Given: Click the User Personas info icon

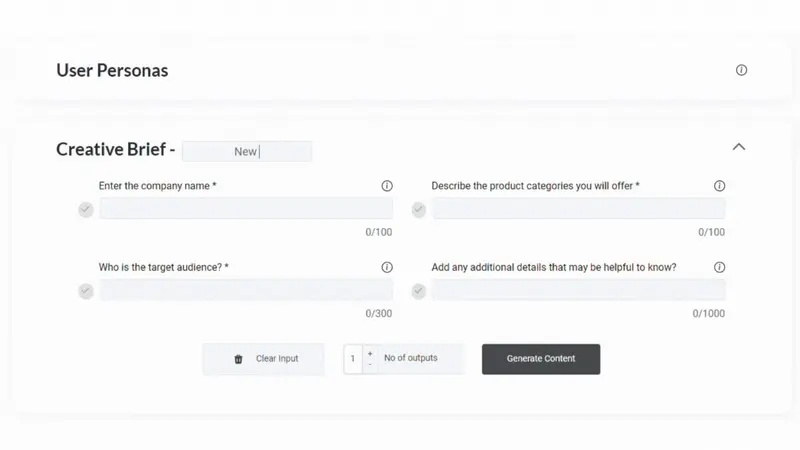Looking at the screenshot, I should click(x=741, y=70).
